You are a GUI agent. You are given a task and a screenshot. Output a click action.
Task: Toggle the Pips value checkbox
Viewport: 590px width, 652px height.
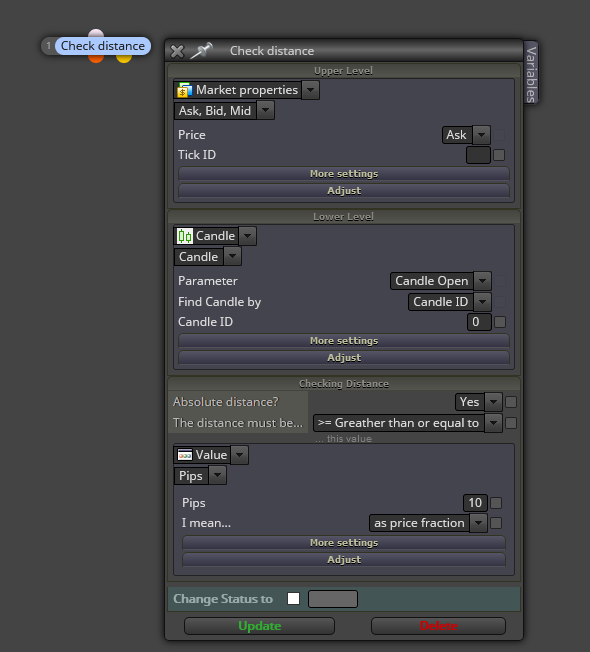pos(496,503)
